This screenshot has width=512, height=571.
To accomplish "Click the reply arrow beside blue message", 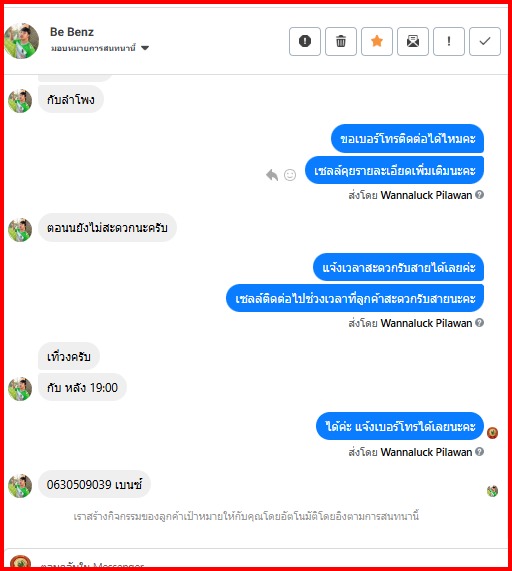I will click(272, 175).
